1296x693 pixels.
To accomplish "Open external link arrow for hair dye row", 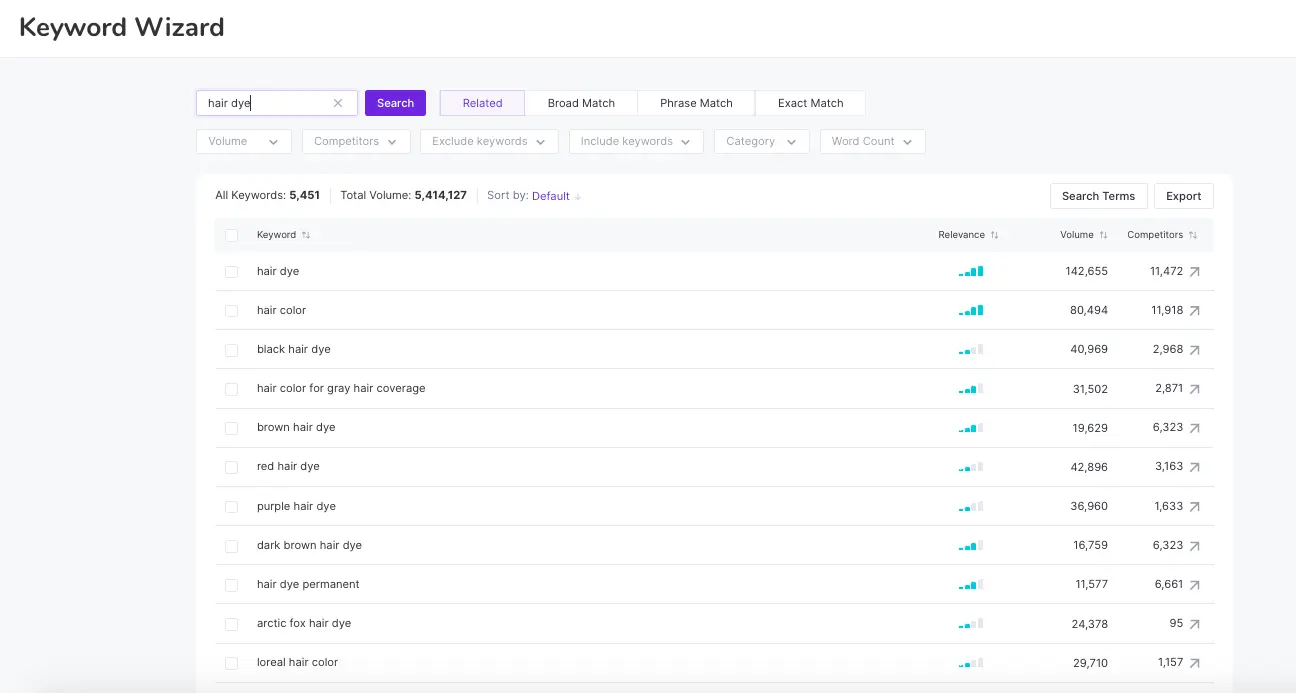I will click(x=1194, y=272).
